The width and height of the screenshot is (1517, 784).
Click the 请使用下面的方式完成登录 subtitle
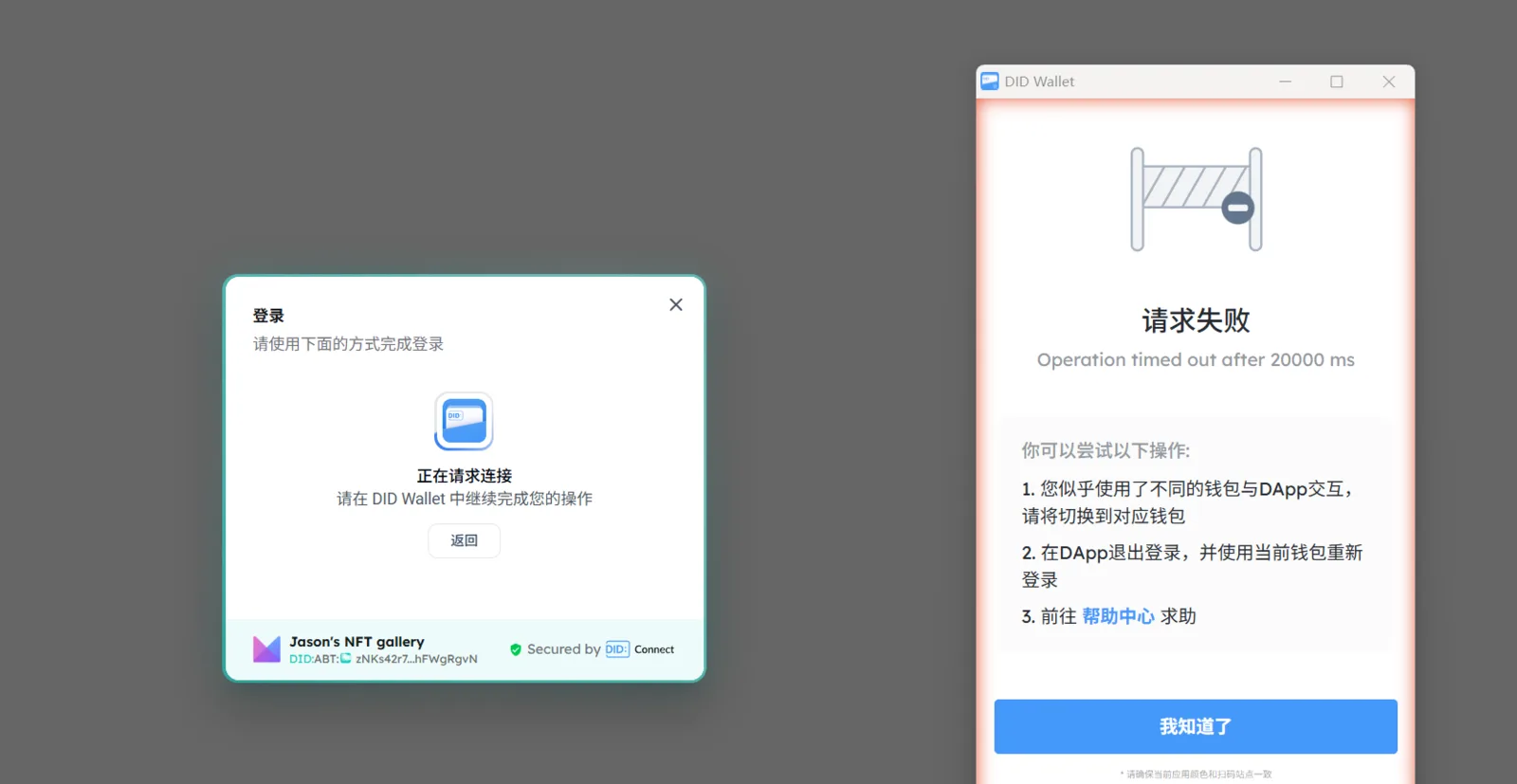click(348, 344)
